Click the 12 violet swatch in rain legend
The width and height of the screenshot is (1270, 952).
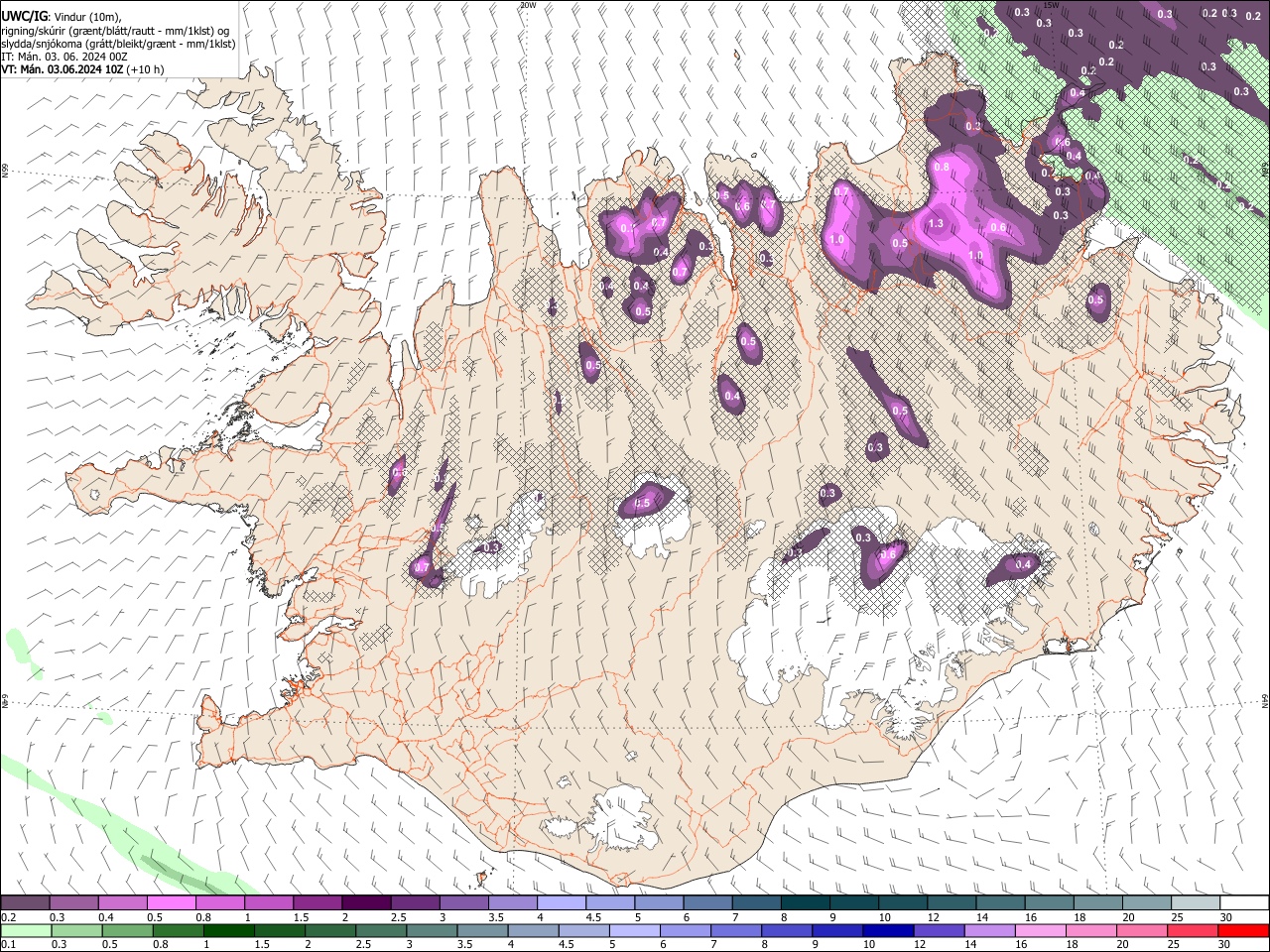point(939,930)
